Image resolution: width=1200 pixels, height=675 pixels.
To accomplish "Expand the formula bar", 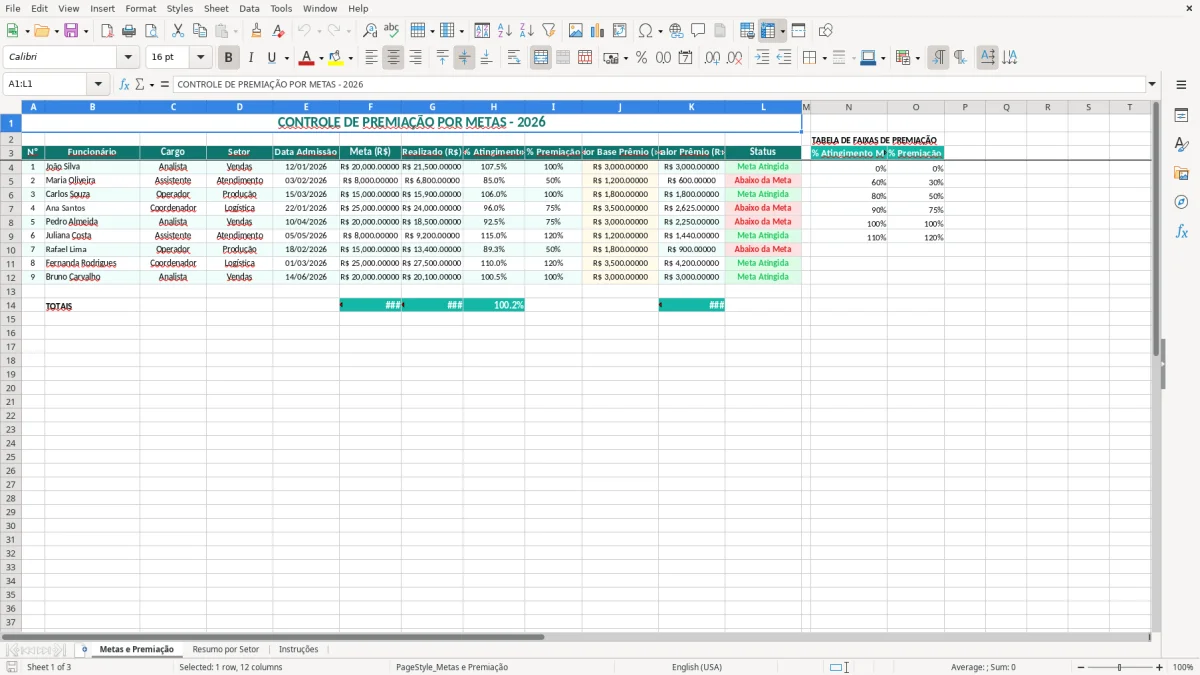I will (x=1153, y=84).
